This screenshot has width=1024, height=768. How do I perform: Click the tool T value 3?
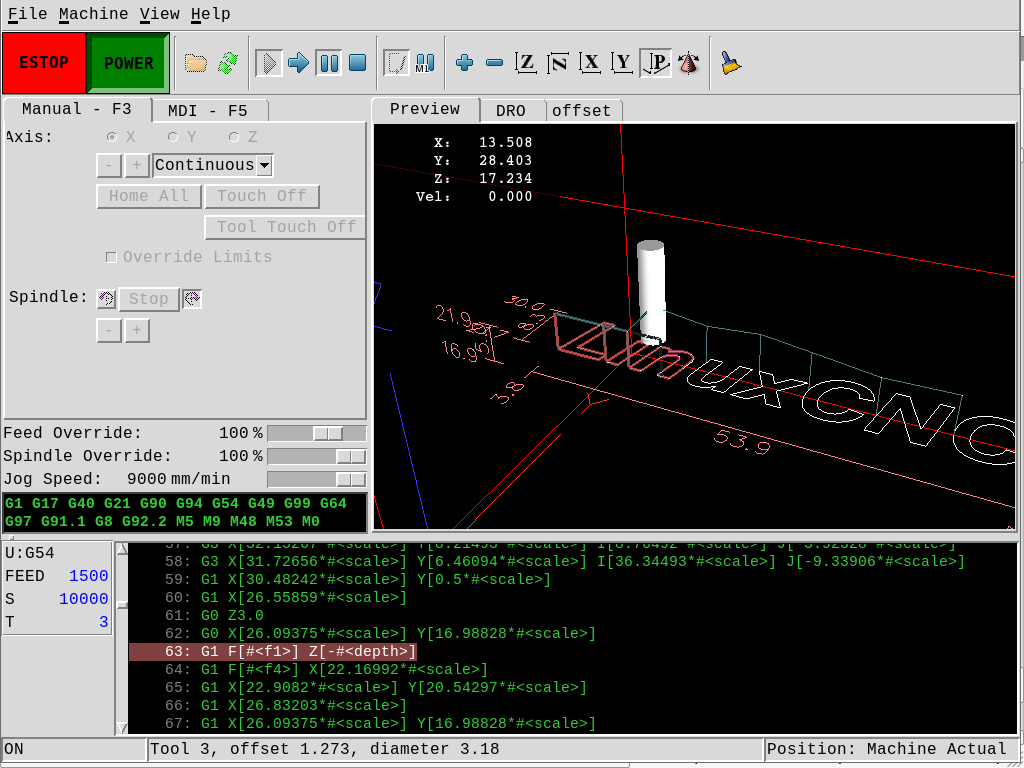103,622
